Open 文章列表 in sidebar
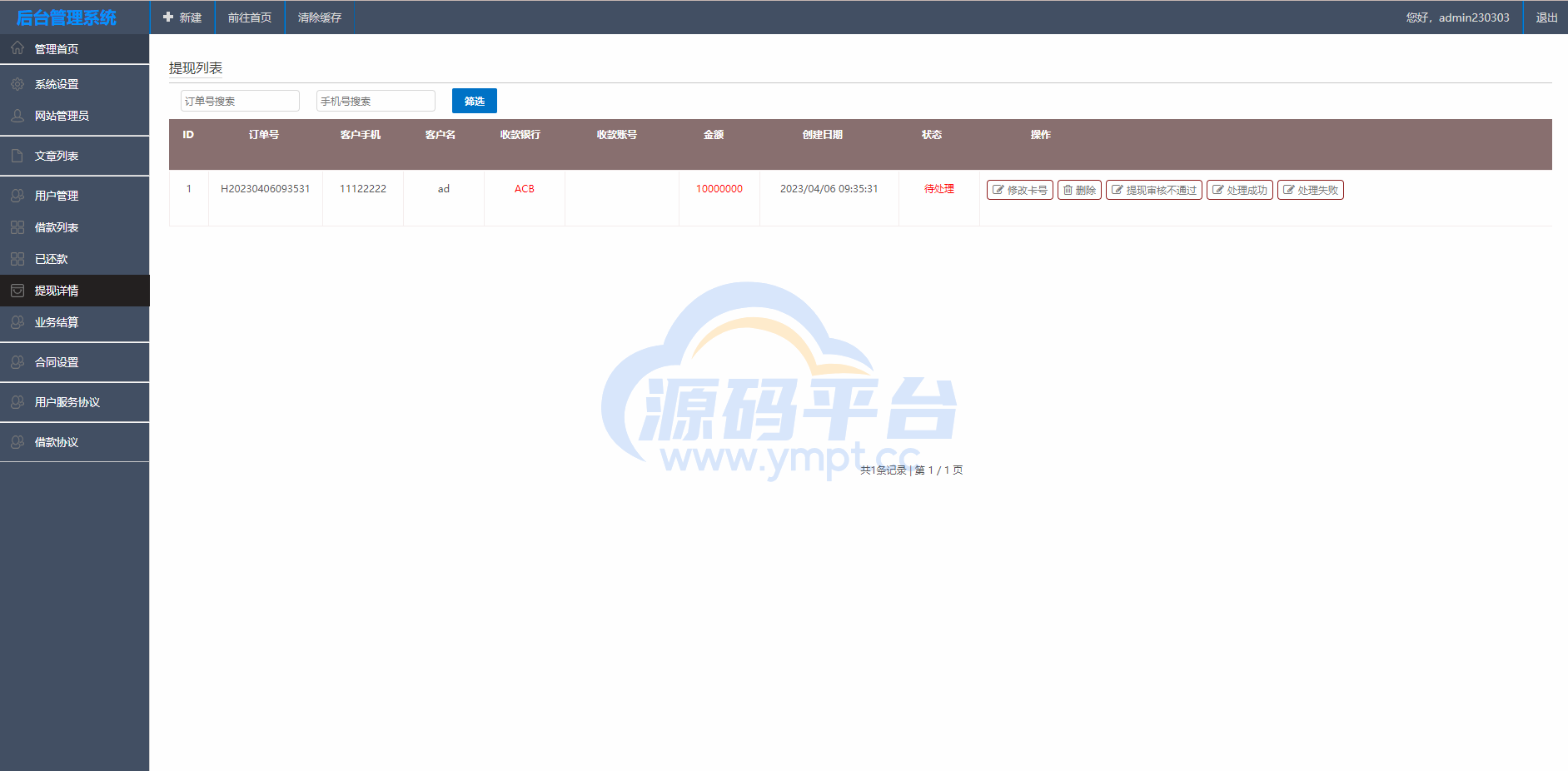Screen dimensions: 1568x771 point(75,156)
